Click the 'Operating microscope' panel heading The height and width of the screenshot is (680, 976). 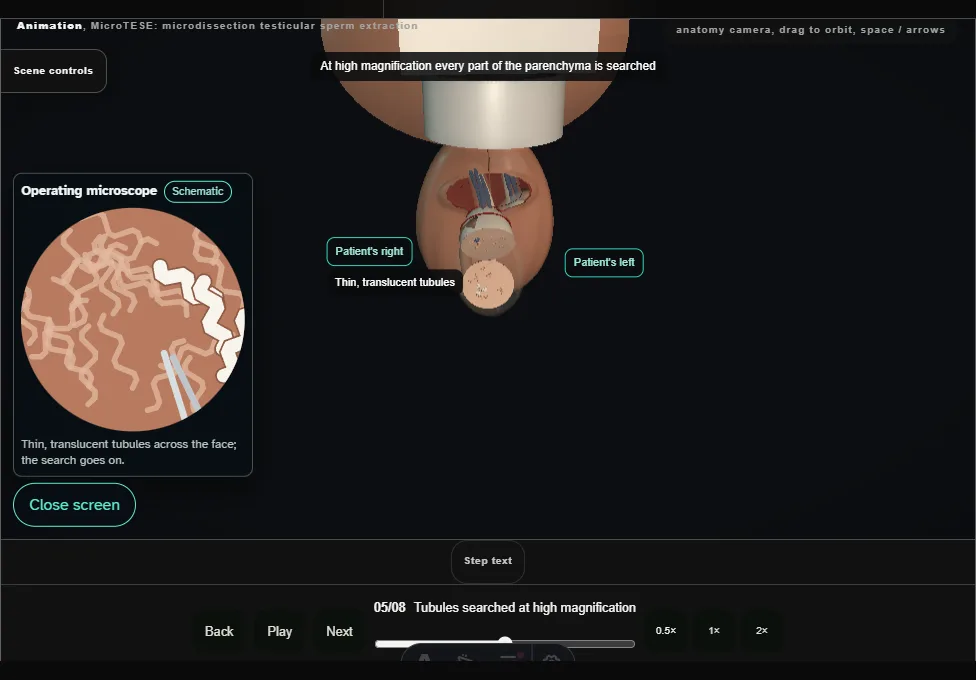pos(89,191)
